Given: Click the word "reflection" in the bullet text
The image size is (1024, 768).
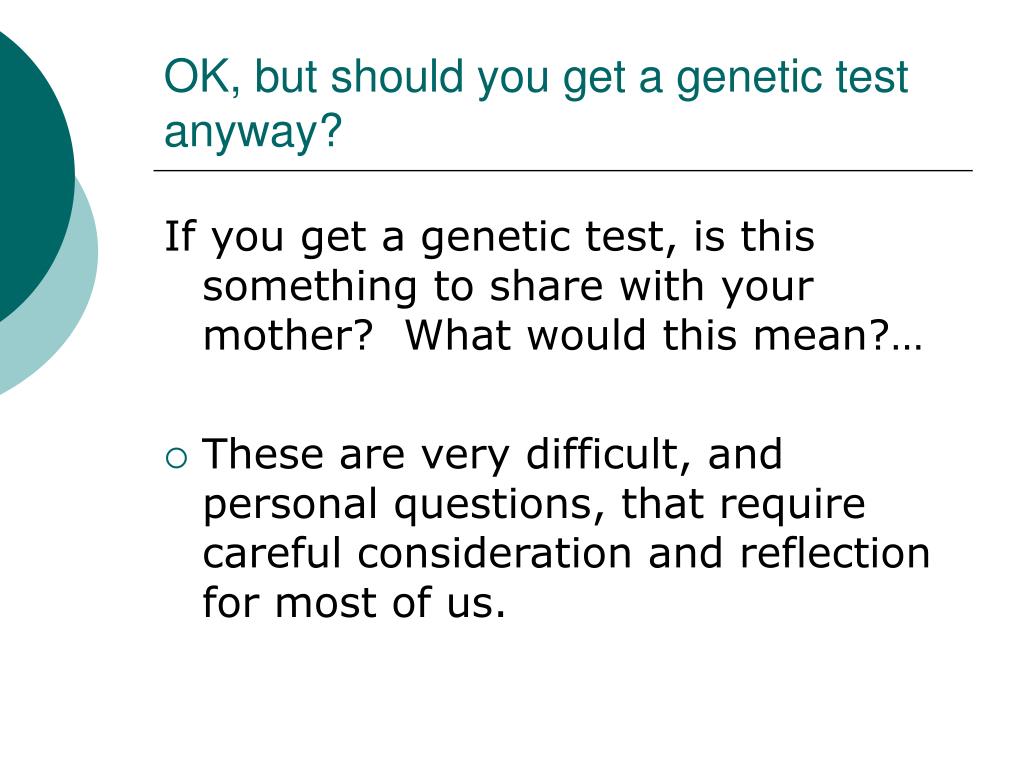Looking at the screenshot, I should pos(834,553).
